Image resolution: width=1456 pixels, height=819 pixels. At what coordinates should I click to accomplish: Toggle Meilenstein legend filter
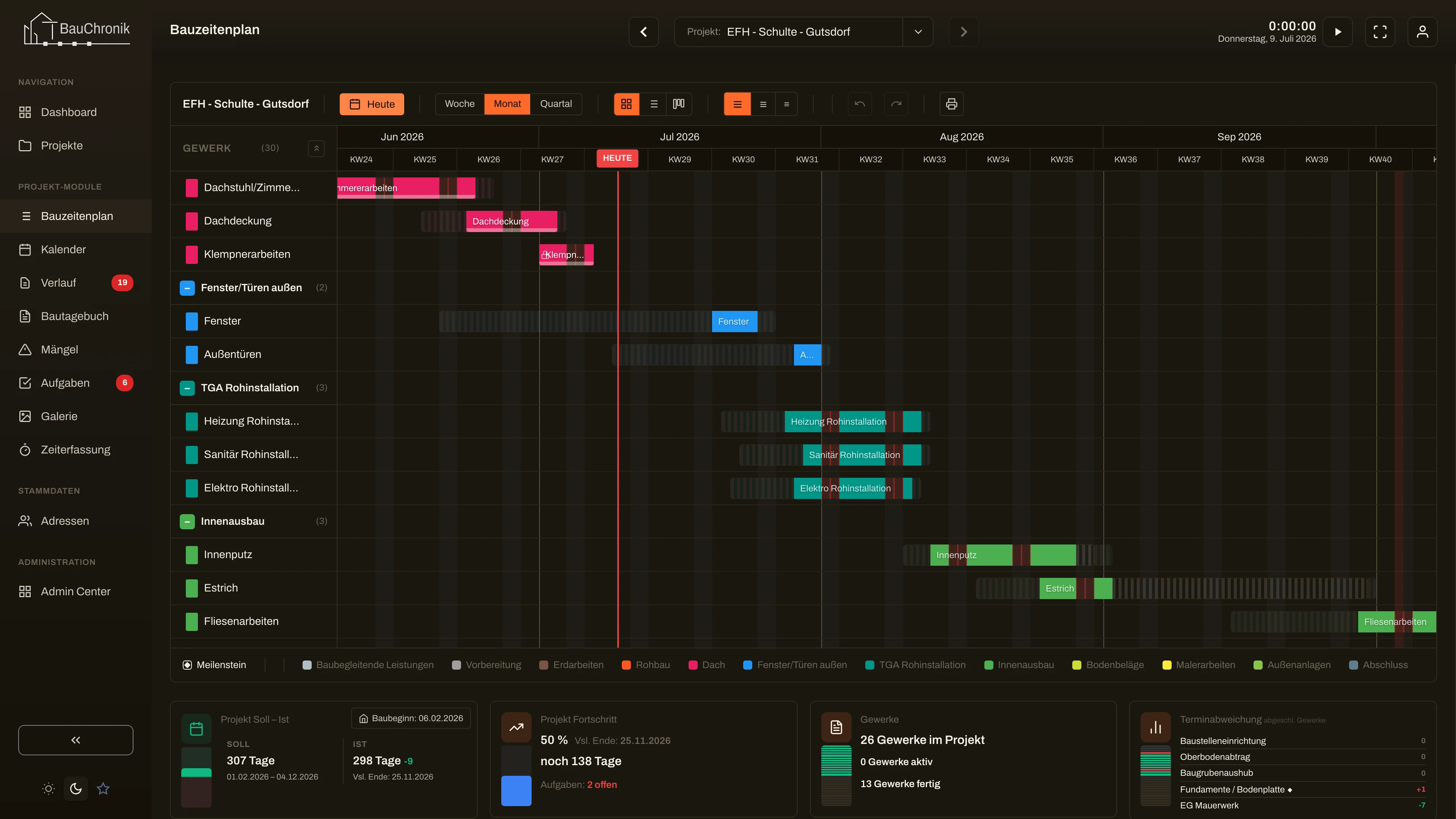click(x=214, y=665)
